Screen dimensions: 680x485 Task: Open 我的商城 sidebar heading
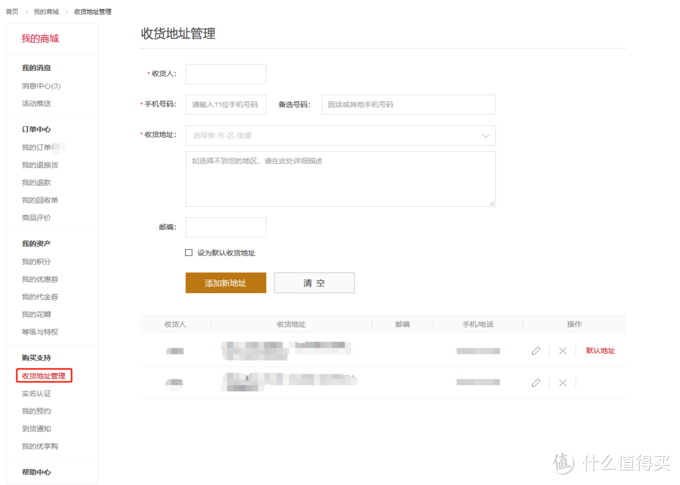40,39
